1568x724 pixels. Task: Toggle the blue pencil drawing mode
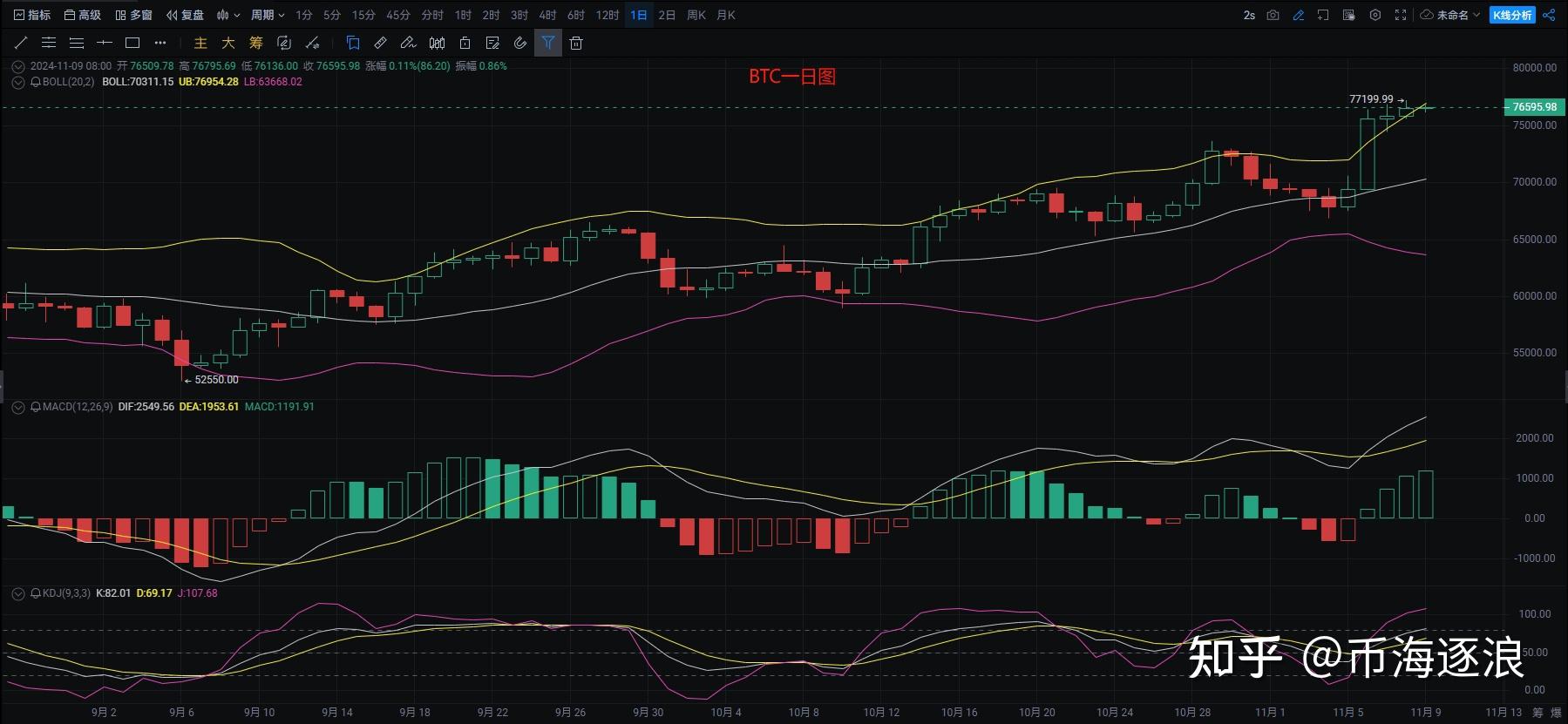pos(1299,15)
